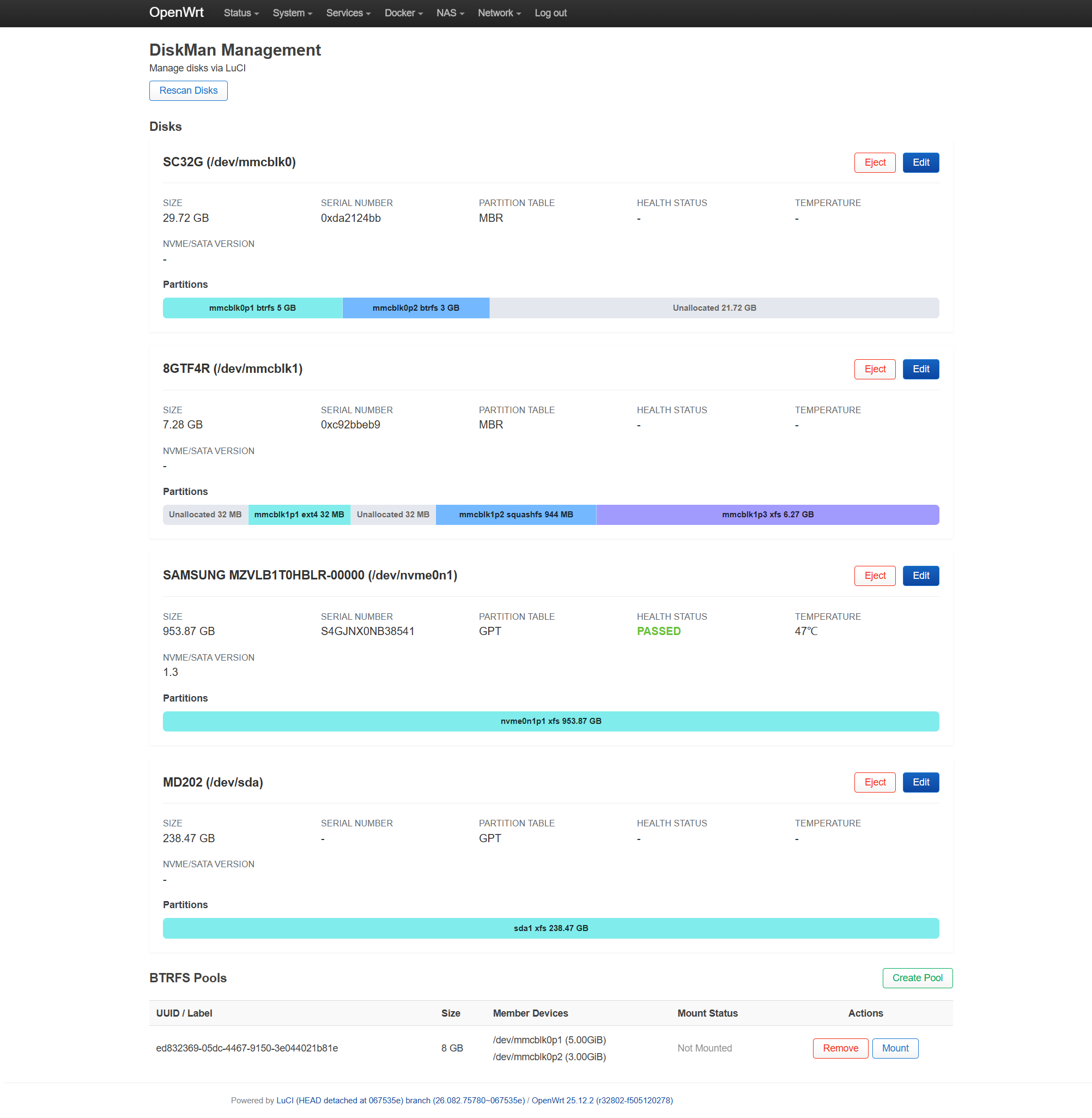This screenshot has width=1092, height=1118.
Task: Open the System dropdown menu
Action: (292, 13)
